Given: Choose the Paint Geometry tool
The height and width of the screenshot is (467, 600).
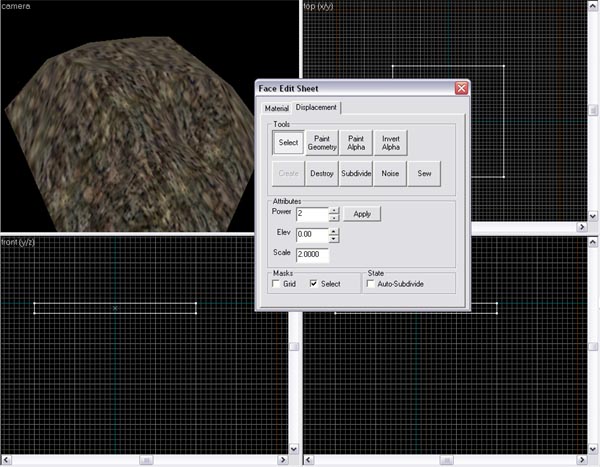Looking at the screenshot, I should tap(322, 143).
